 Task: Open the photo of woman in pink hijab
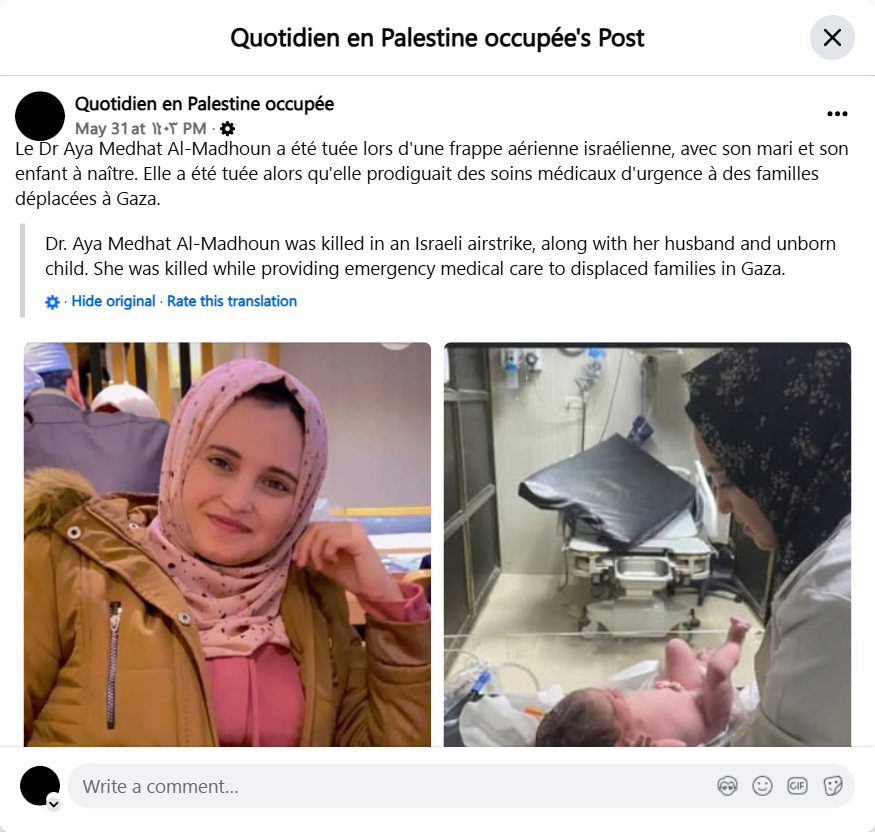click(227, 545)
